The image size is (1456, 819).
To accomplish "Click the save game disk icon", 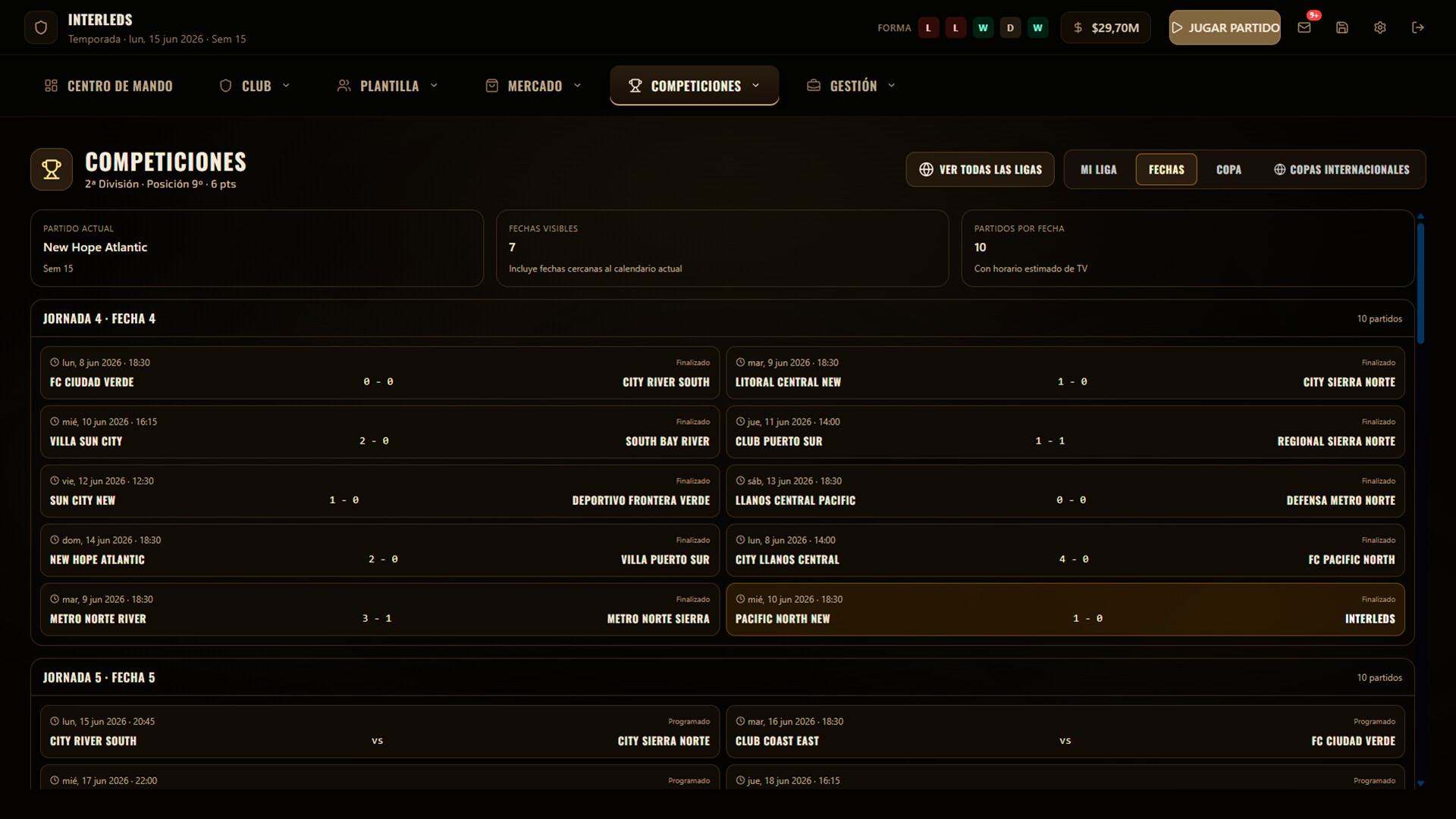I will pos(1342,27).
